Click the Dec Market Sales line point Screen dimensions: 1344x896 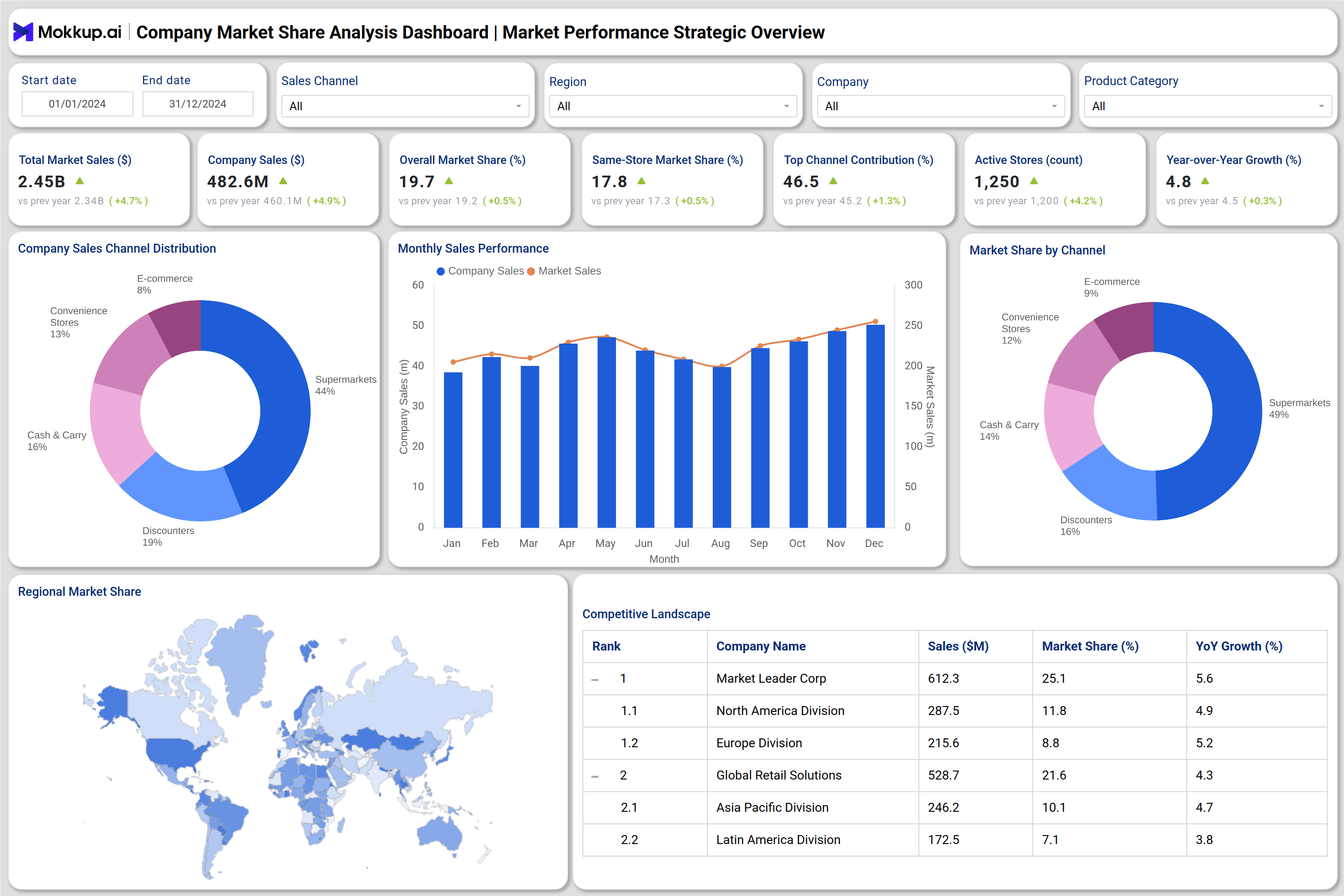[875, 322]
